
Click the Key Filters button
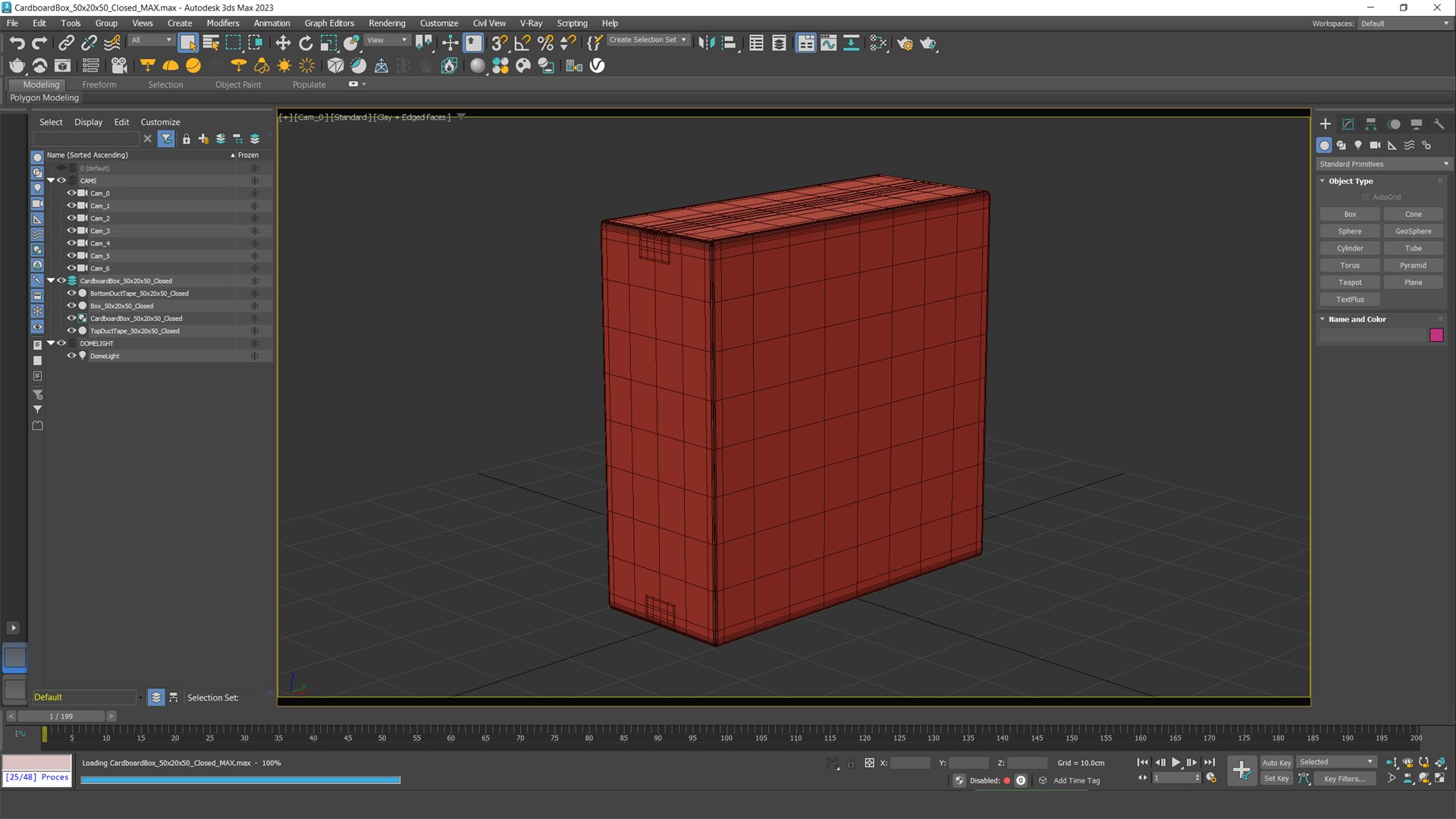(1345, 779)
